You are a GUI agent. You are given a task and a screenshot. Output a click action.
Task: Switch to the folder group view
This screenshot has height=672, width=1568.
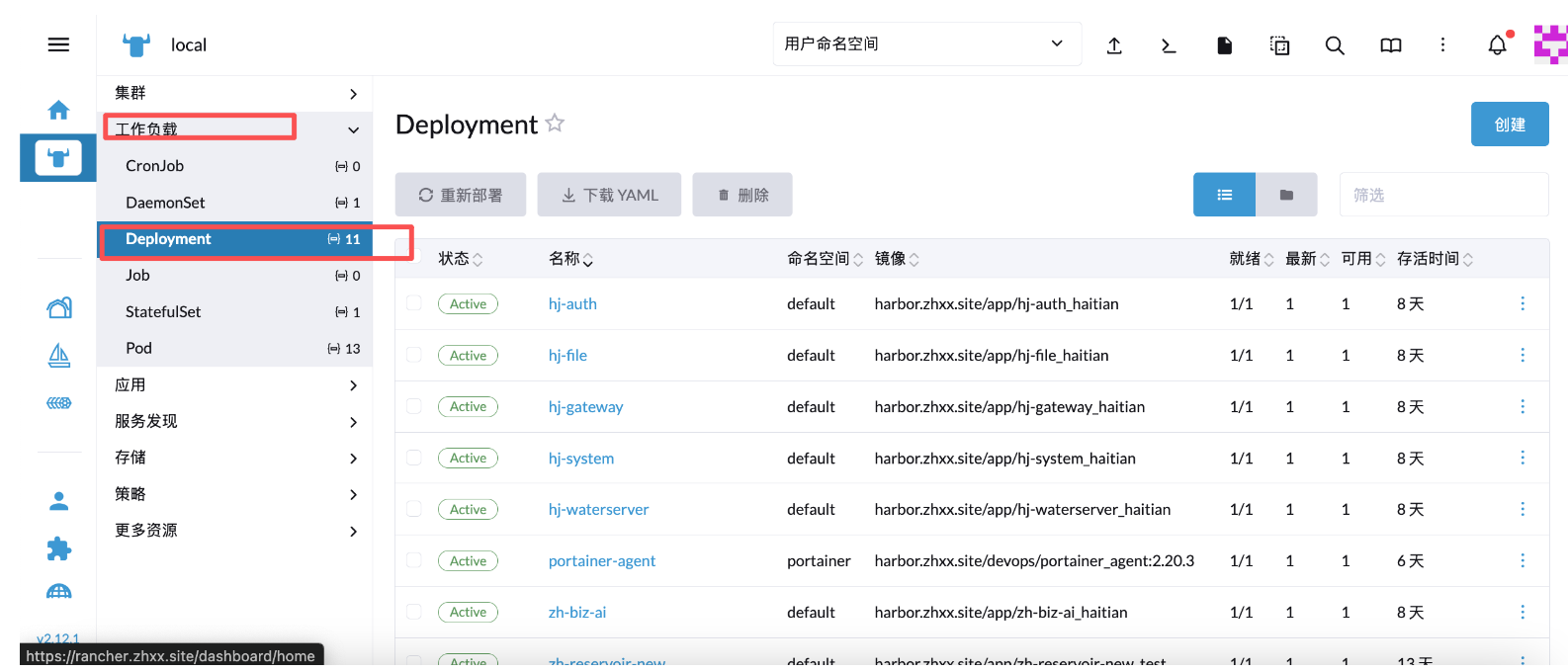1286,195
